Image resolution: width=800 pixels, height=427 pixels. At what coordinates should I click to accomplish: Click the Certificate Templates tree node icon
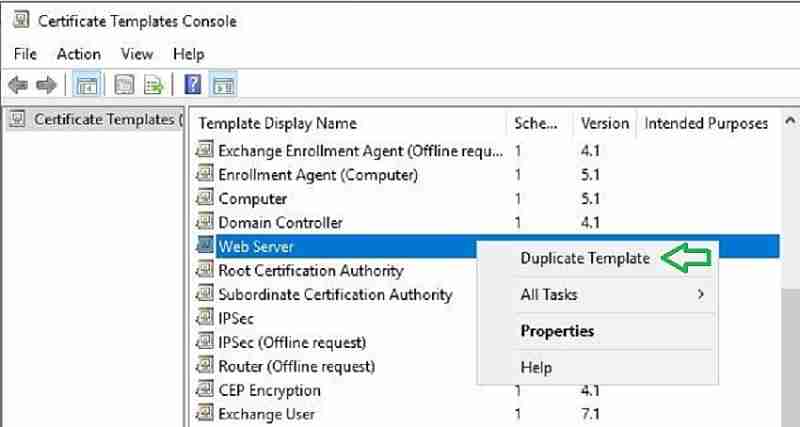[17, 119]
